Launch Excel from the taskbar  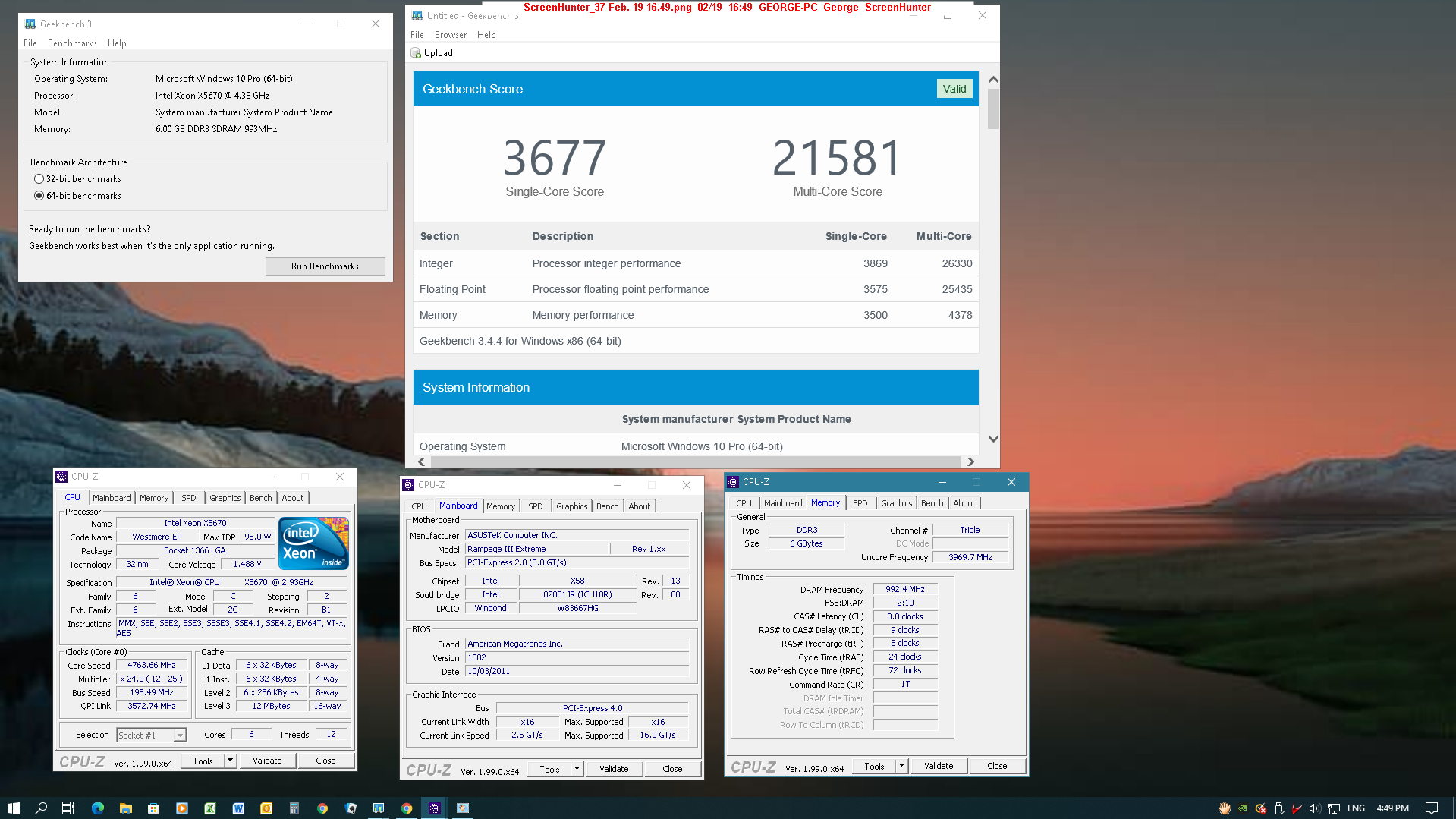click(210, 808)
